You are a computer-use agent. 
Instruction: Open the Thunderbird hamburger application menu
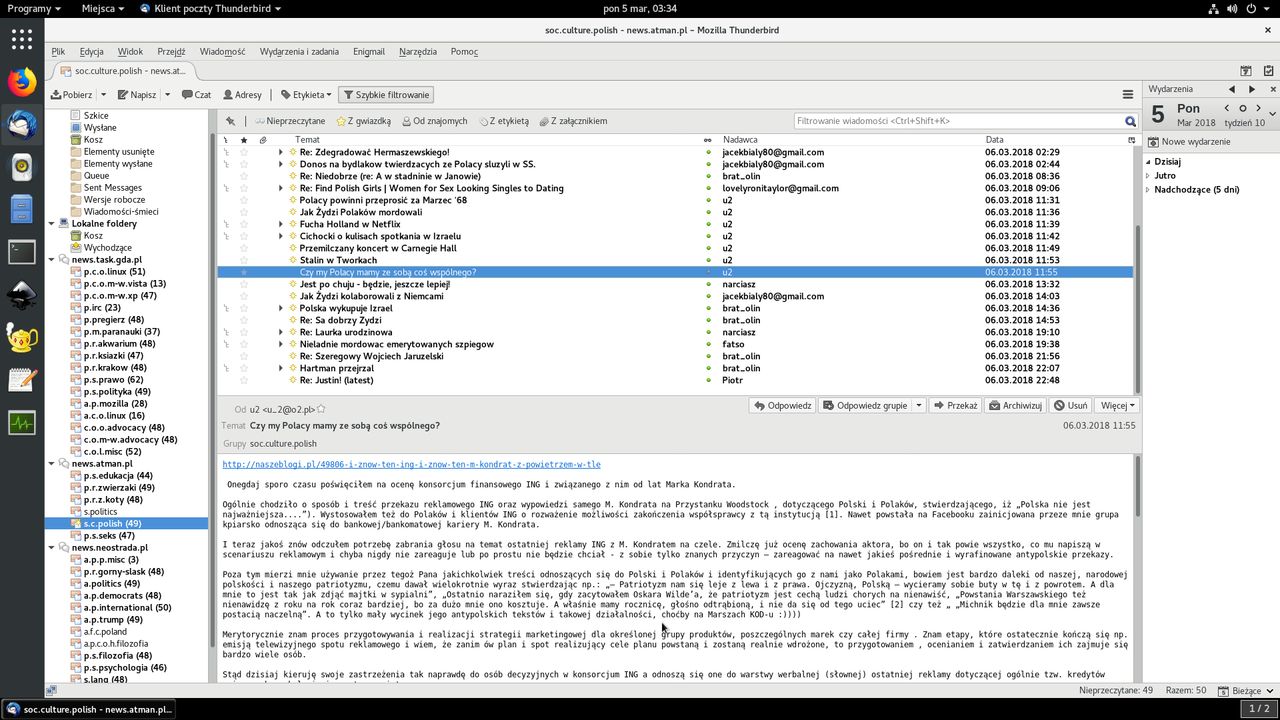1128,95
